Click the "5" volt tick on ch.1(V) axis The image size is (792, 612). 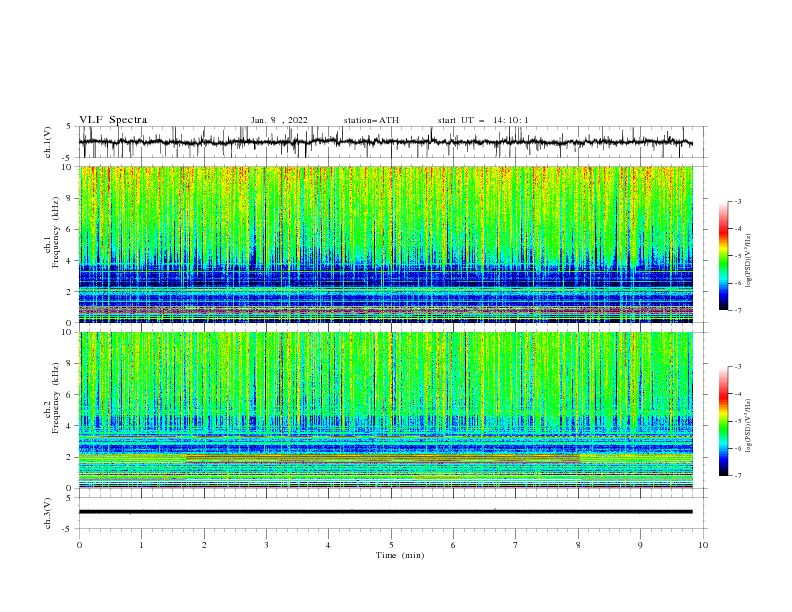pyautogui.click(x=70, y=126)
